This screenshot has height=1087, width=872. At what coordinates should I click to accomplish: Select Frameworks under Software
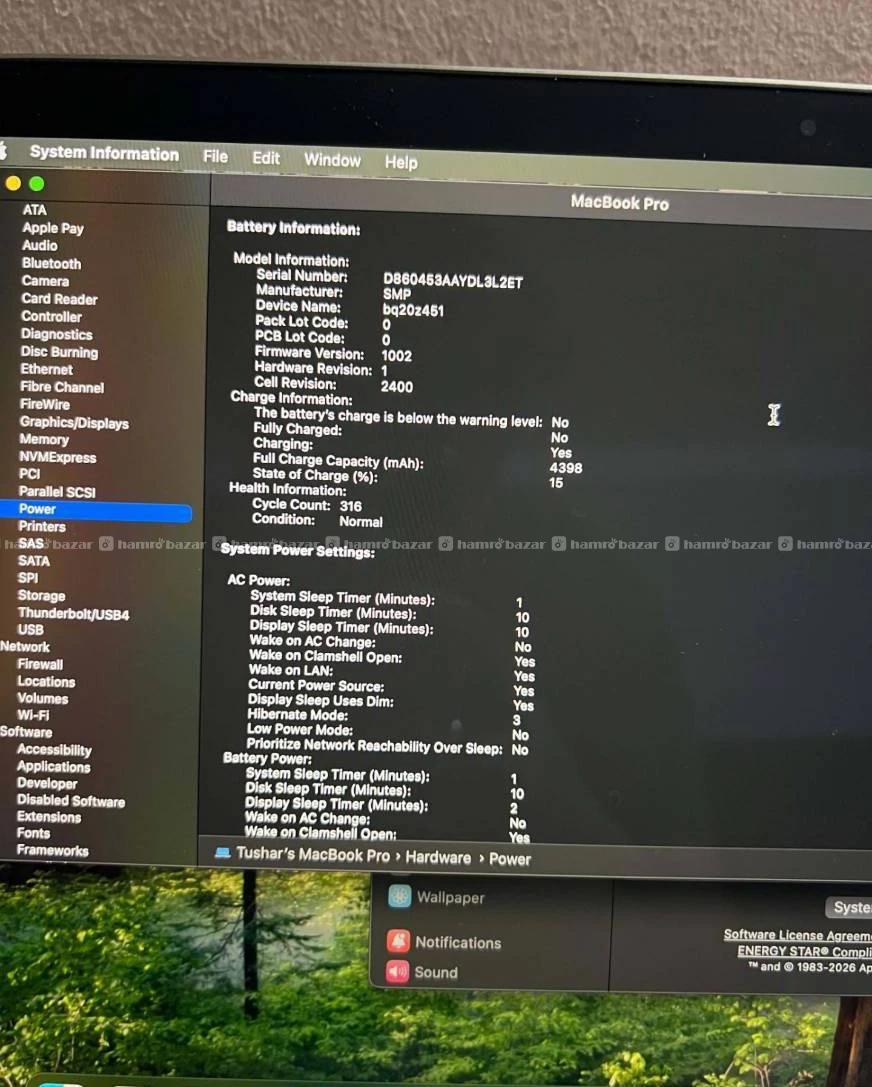pyautogui.click(x=53, y=851)
